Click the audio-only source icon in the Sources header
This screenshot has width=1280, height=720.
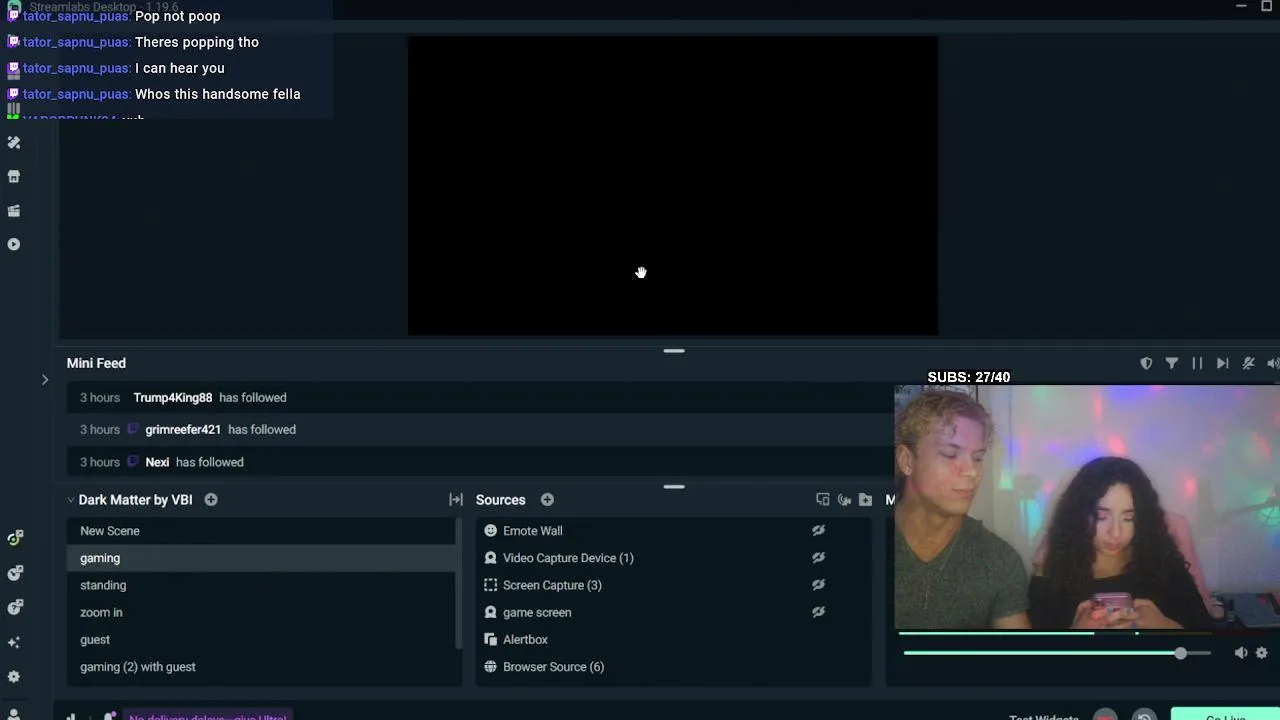point(844,500)
